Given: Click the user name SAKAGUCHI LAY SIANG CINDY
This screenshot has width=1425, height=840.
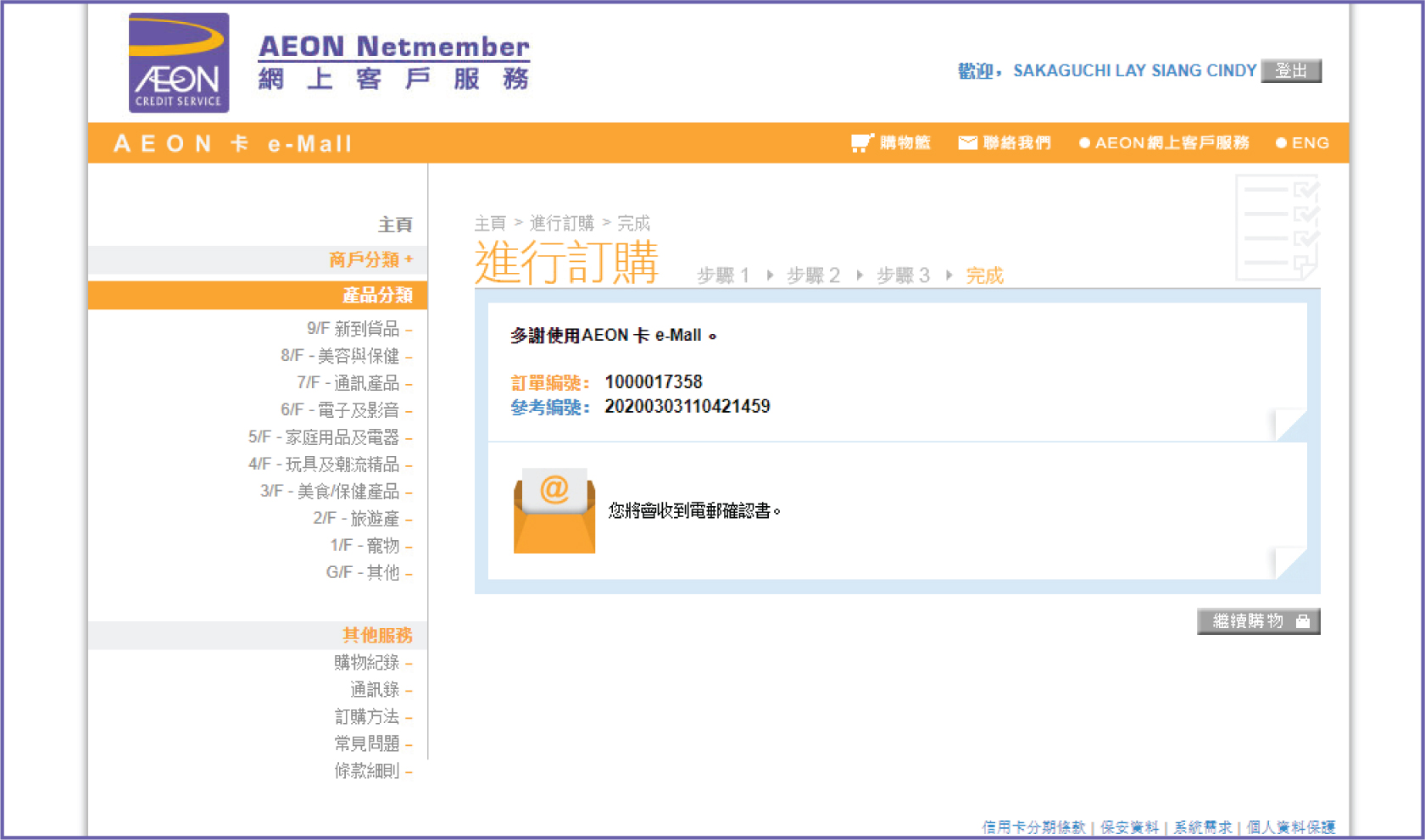Looking at the screenshot, I should [x=1135, y=70].
